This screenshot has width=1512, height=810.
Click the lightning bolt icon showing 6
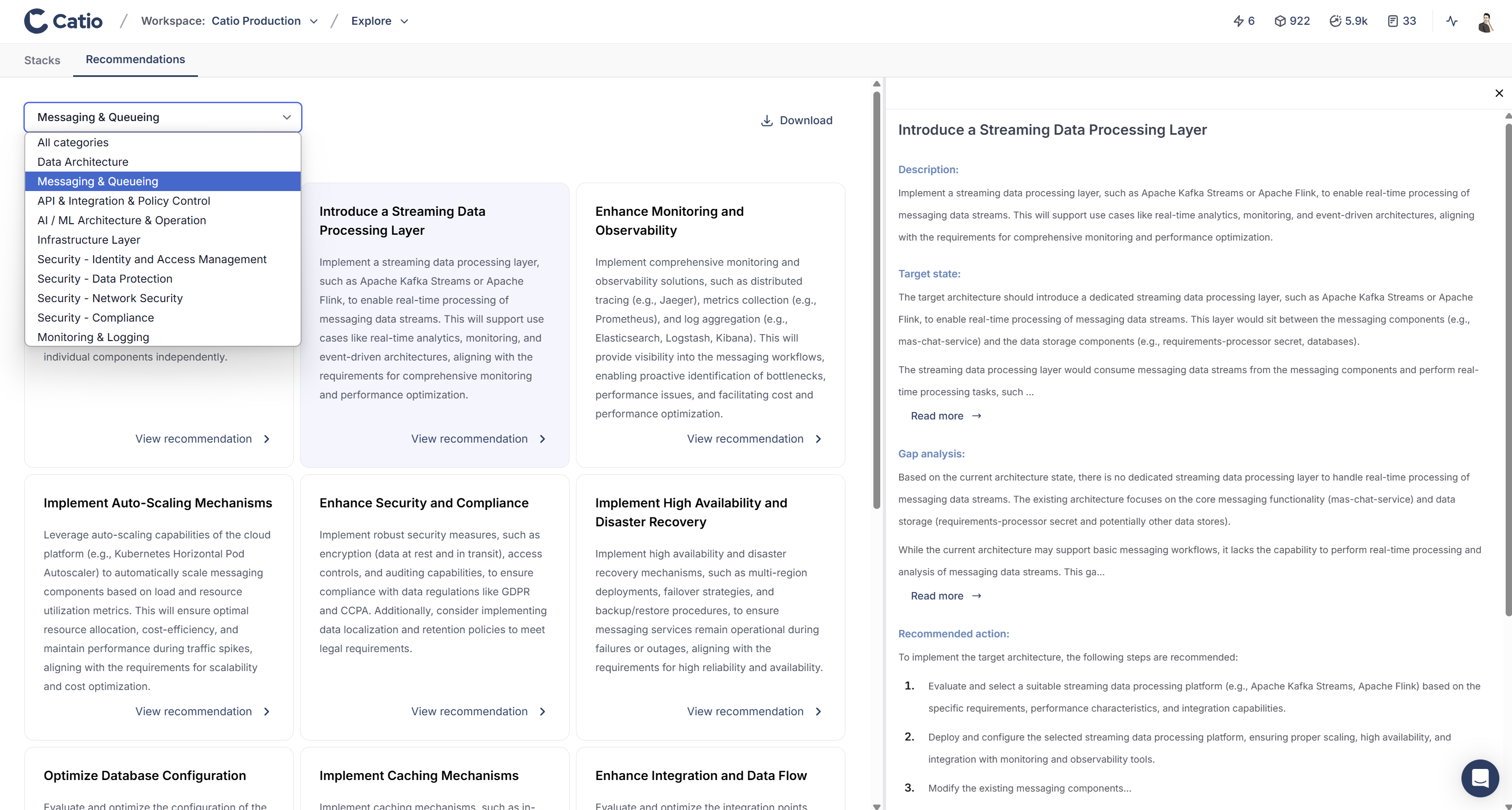tap(1238, 21)
